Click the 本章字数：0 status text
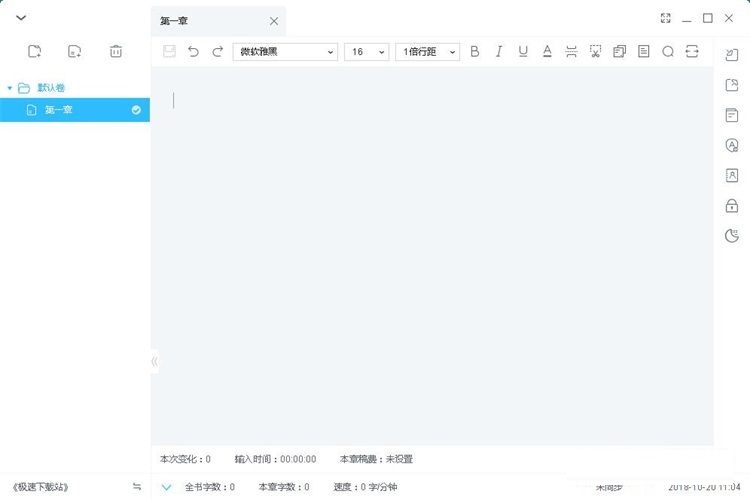Screen dimensions: 750x500 pos(284,487)
